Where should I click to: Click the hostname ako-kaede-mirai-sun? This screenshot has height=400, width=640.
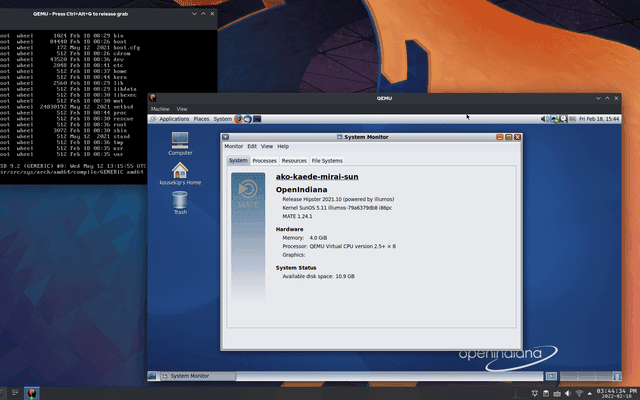[x=317, y=177]
